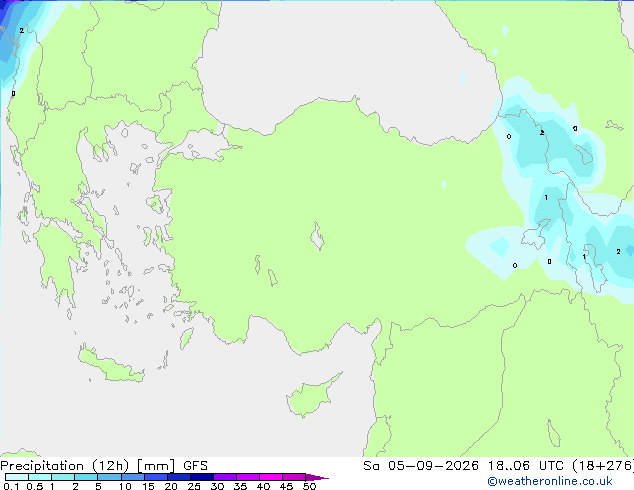This screenshot has width=634, height=490.
Task: Click the 30–35 mm purple legend swatch
Action: (225, 477)
